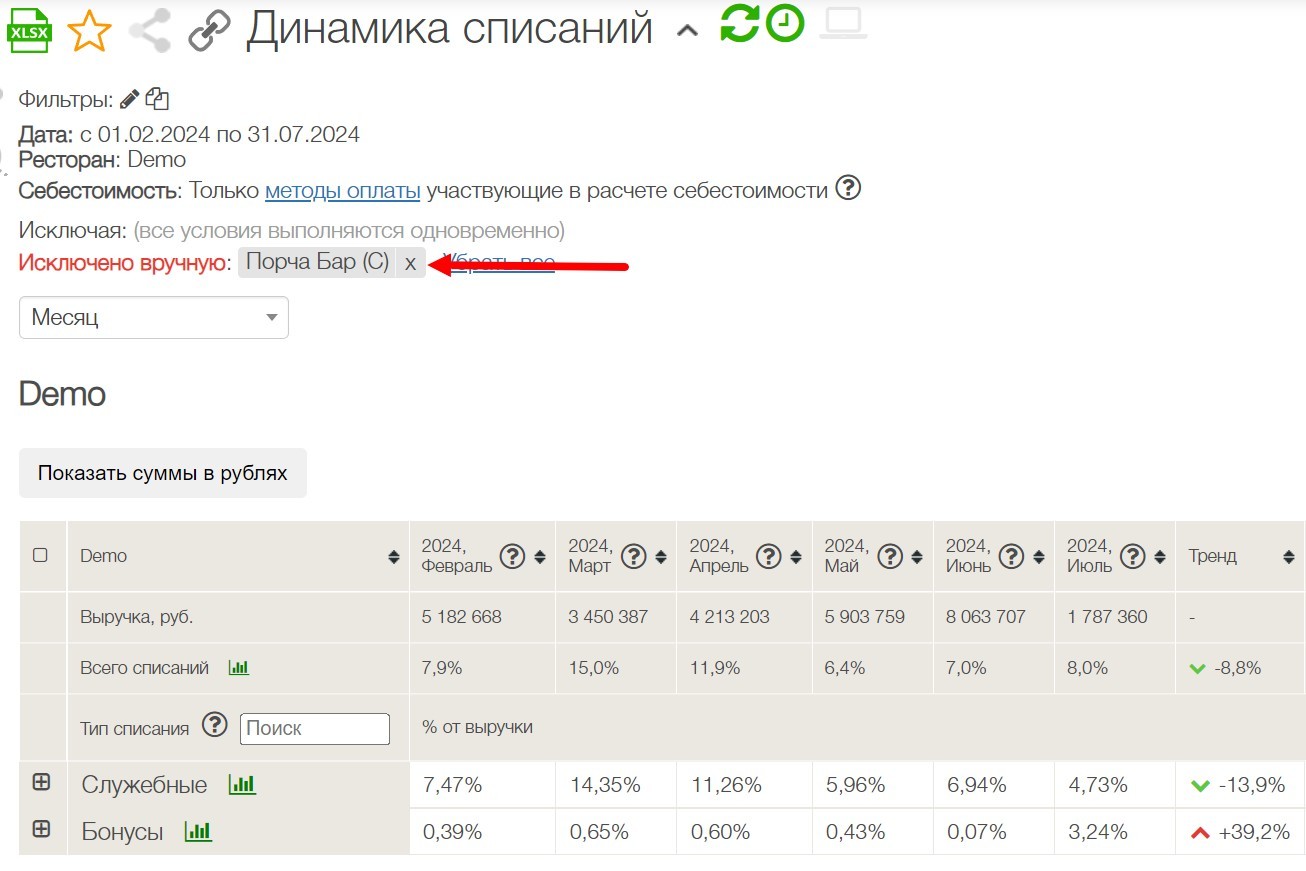Export the report to XLSX
The width and height of the screenshot is (1306, 871).
tap(29, 28)
